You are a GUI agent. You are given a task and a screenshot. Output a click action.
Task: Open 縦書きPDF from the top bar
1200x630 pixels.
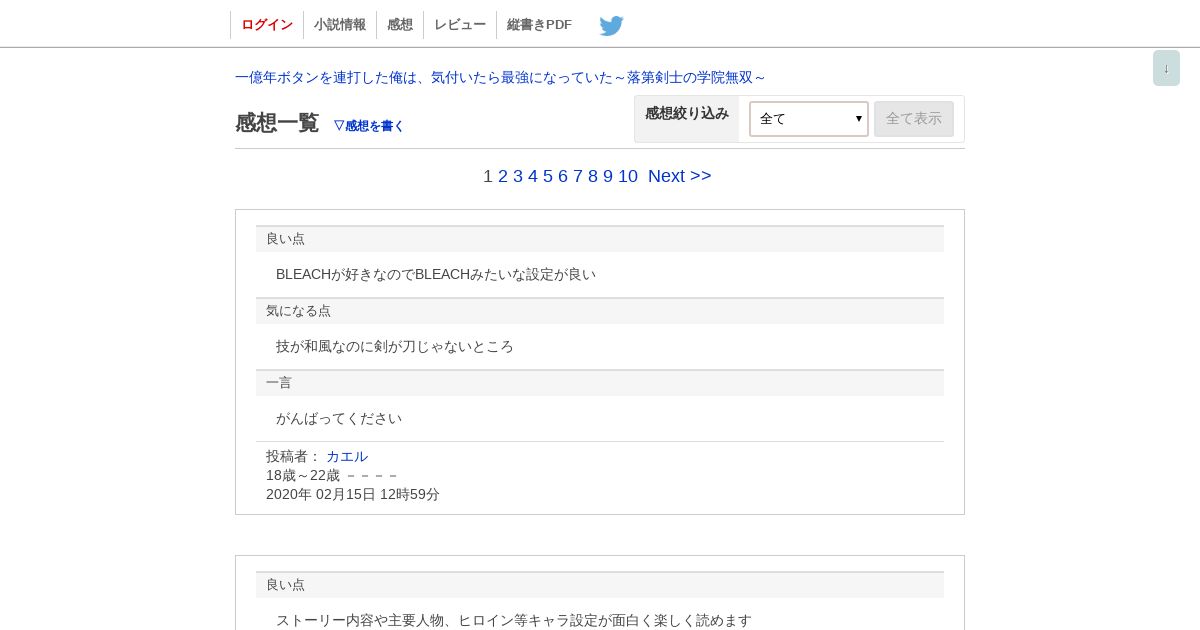pos(539,25)
